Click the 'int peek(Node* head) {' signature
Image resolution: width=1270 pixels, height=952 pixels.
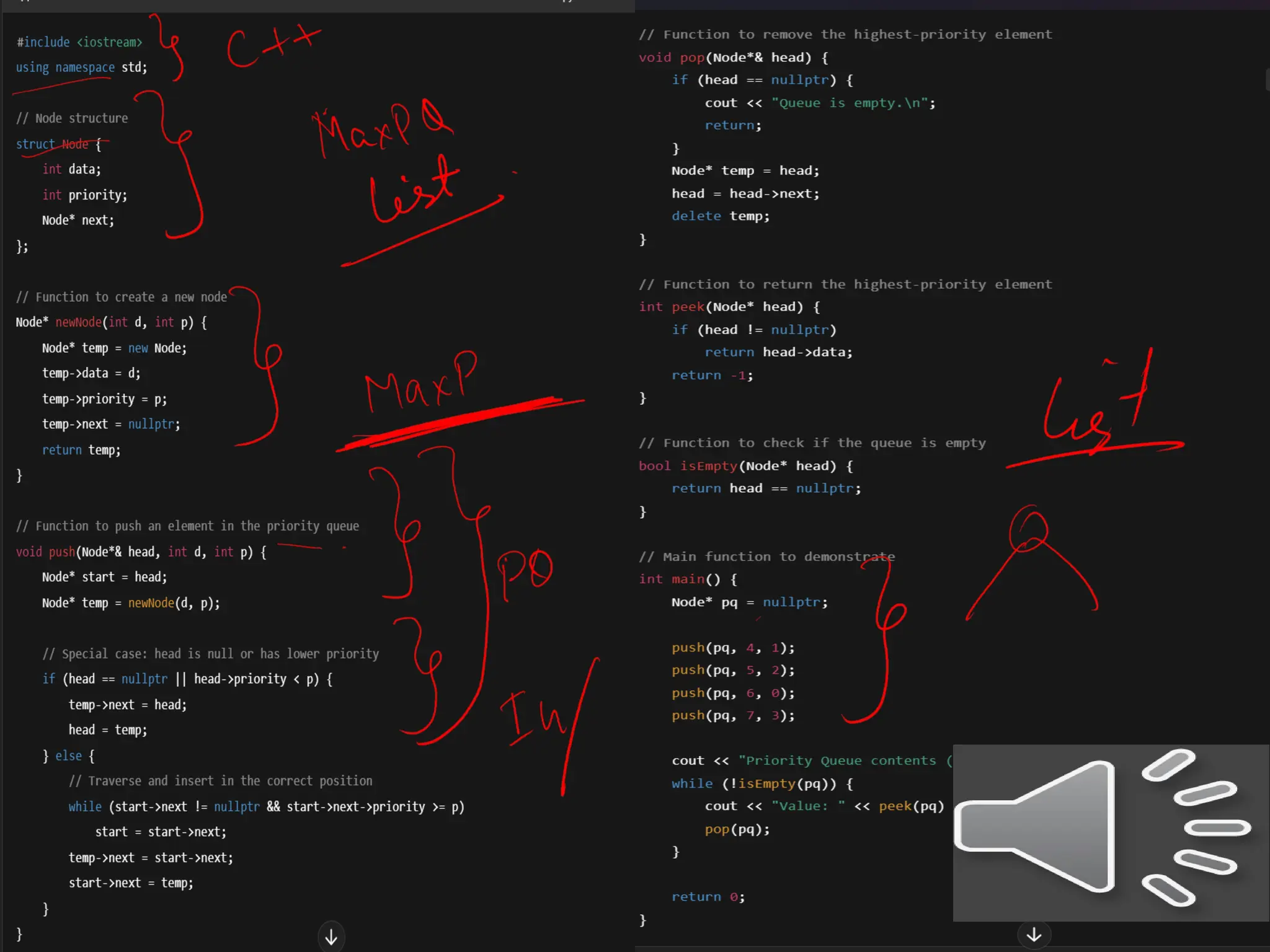point(730,307)
